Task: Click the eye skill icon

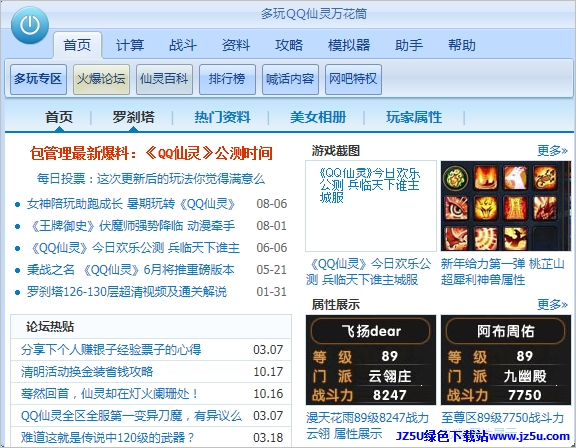Action: click(x=456, y=208)
